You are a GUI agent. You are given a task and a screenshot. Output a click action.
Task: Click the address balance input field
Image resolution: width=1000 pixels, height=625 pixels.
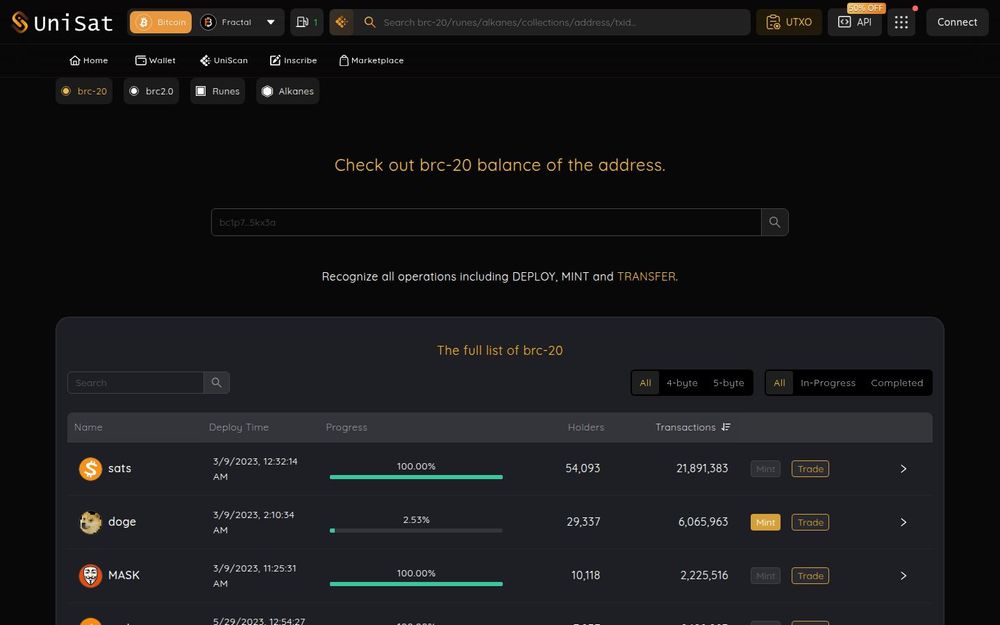click(486, 222)
